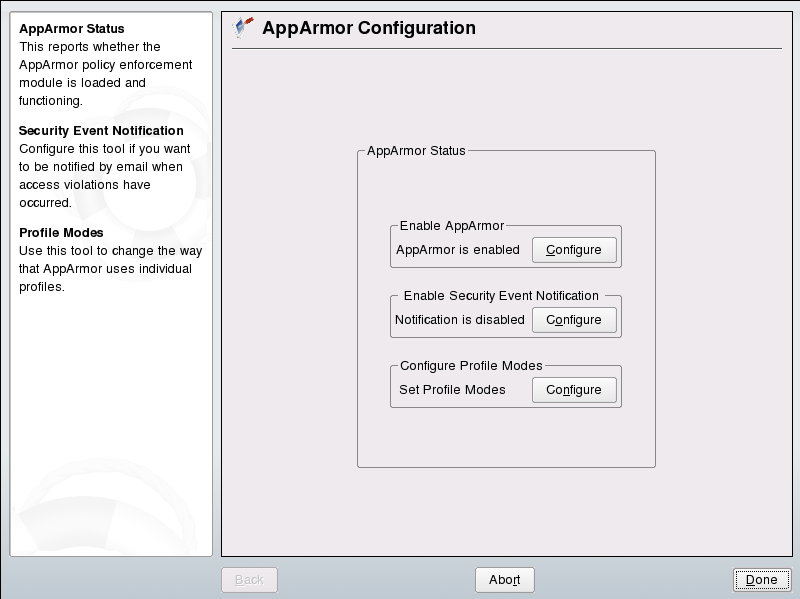Click the Abort button
This screenshot has width=800, height=599.
click(505, 580)
